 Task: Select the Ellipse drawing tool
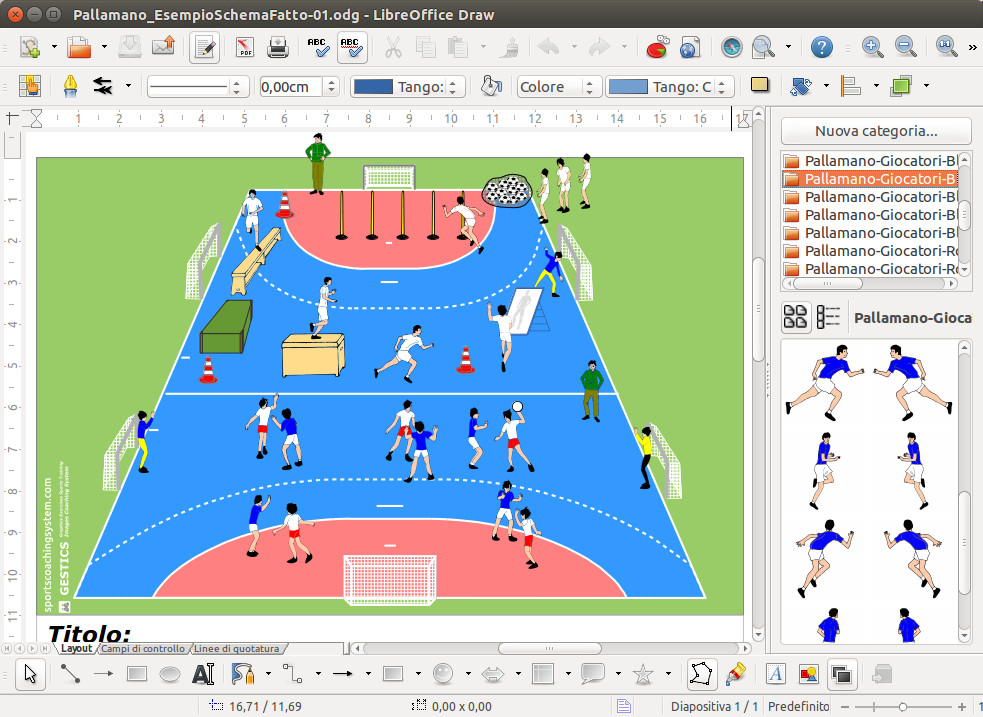click(x=170, y=674)
